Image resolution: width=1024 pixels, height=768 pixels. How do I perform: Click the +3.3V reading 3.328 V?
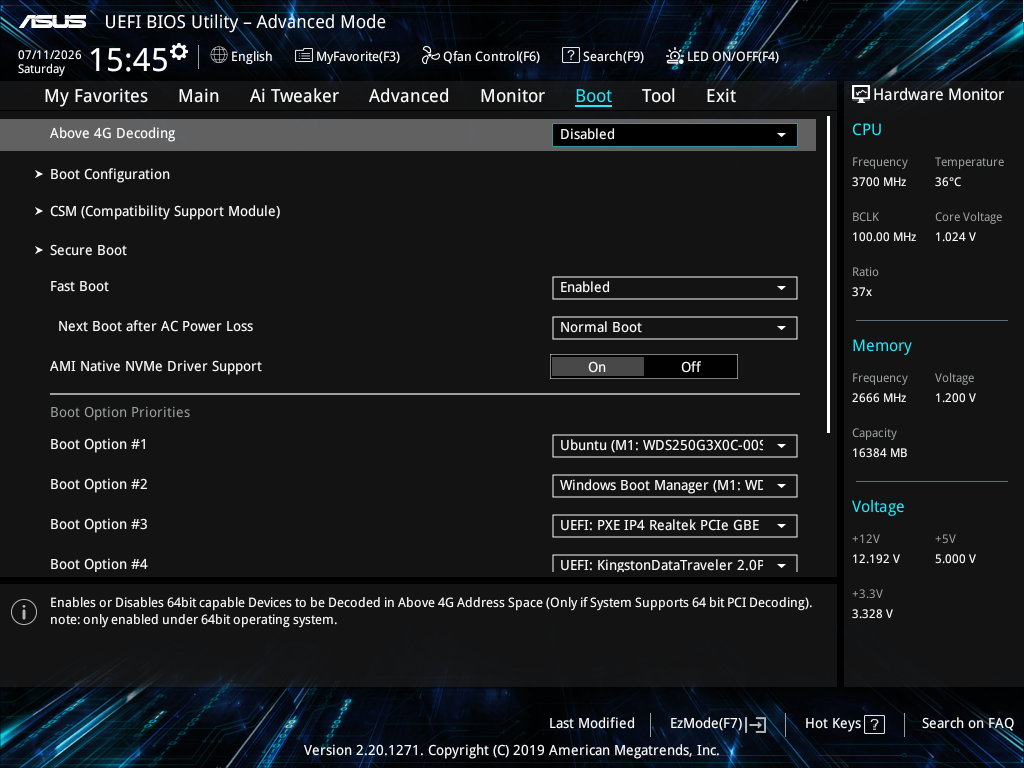click(872, 614)
